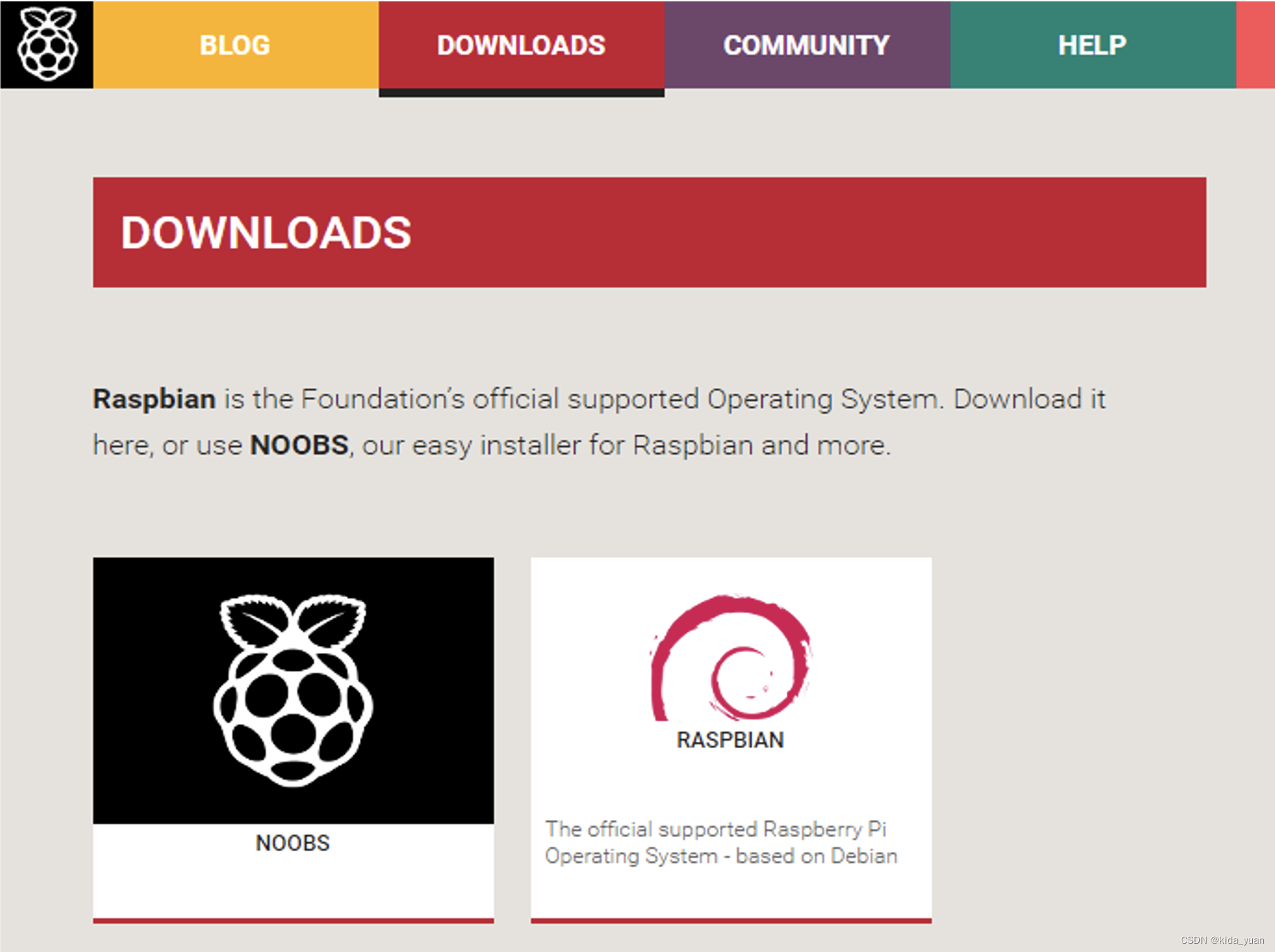Open the BLOG tab
Image resolution: width=1275 pixels, height=952 pixels.
[236, 45]
